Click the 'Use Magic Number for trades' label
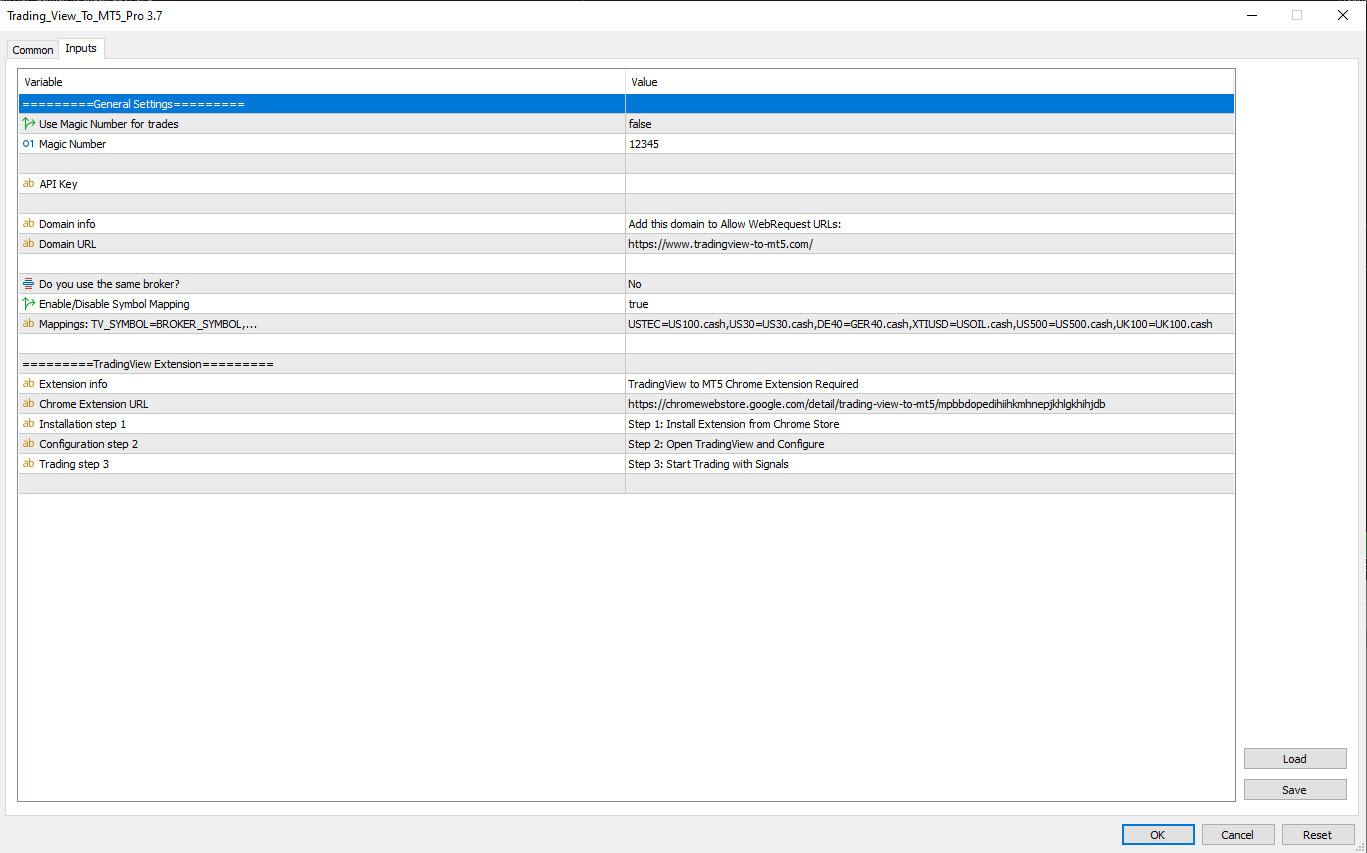This screenshot has width=1367, height=853. (x=109, y=124)
